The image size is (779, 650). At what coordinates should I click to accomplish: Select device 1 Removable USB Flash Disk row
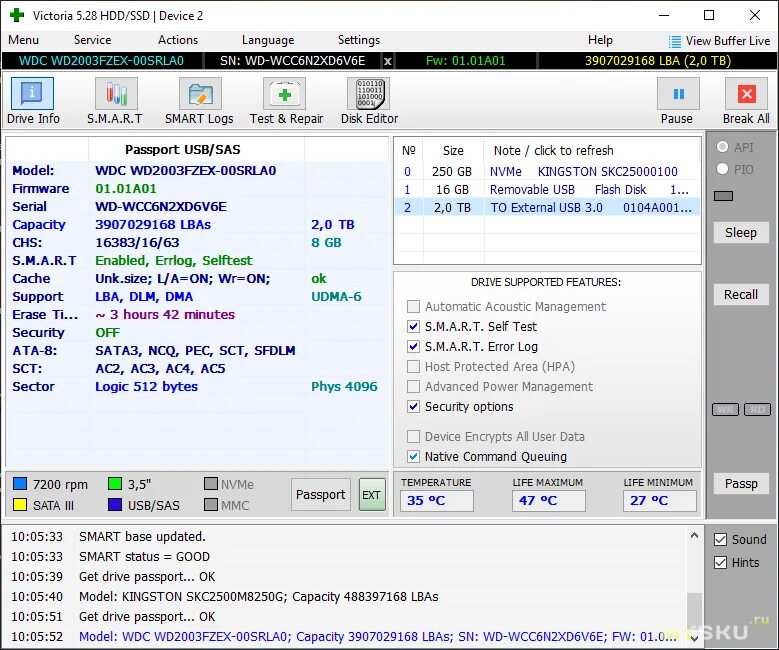tap(547, 189)
